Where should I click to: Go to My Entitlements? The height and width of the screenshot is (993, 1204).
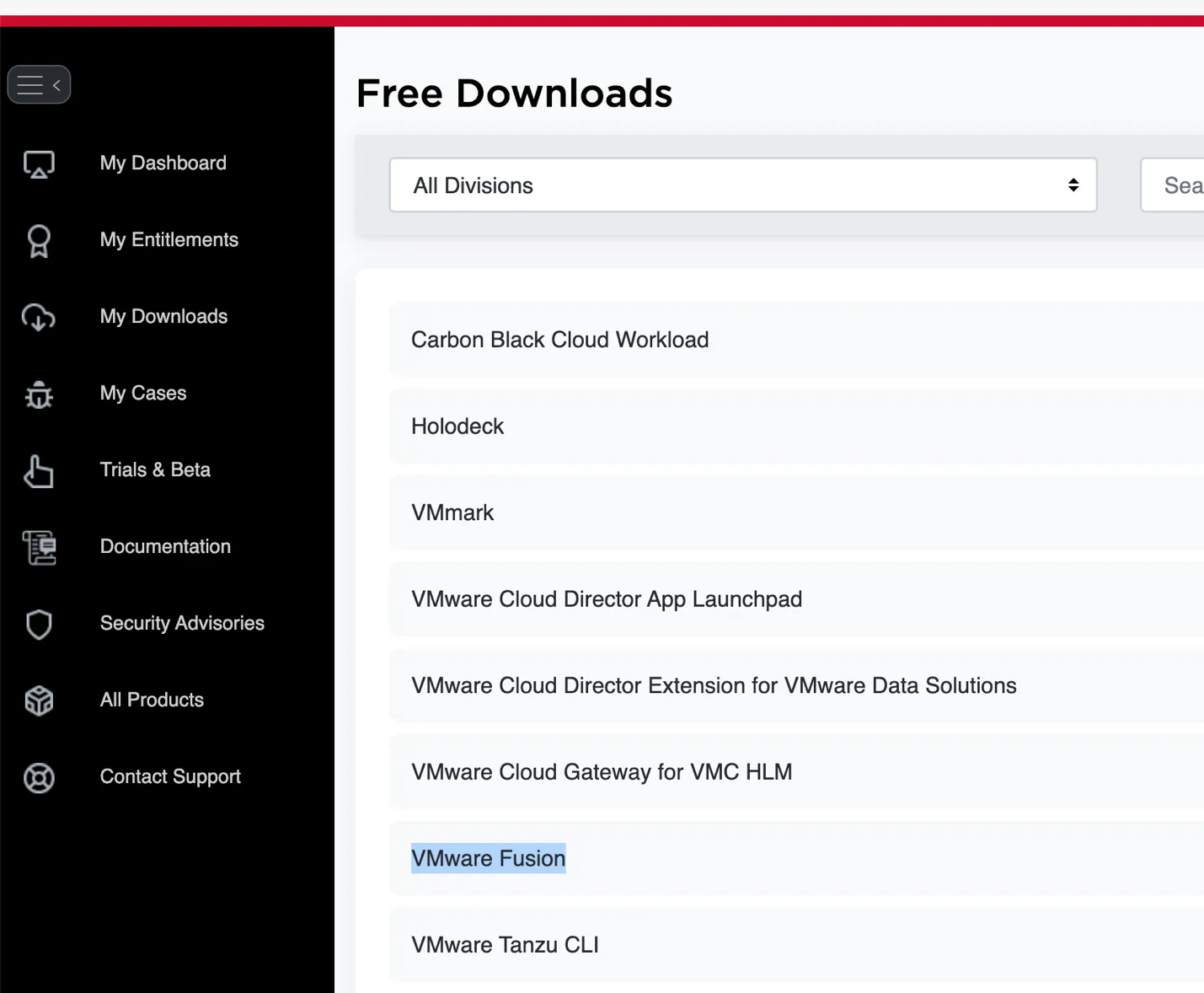[169, 239]
